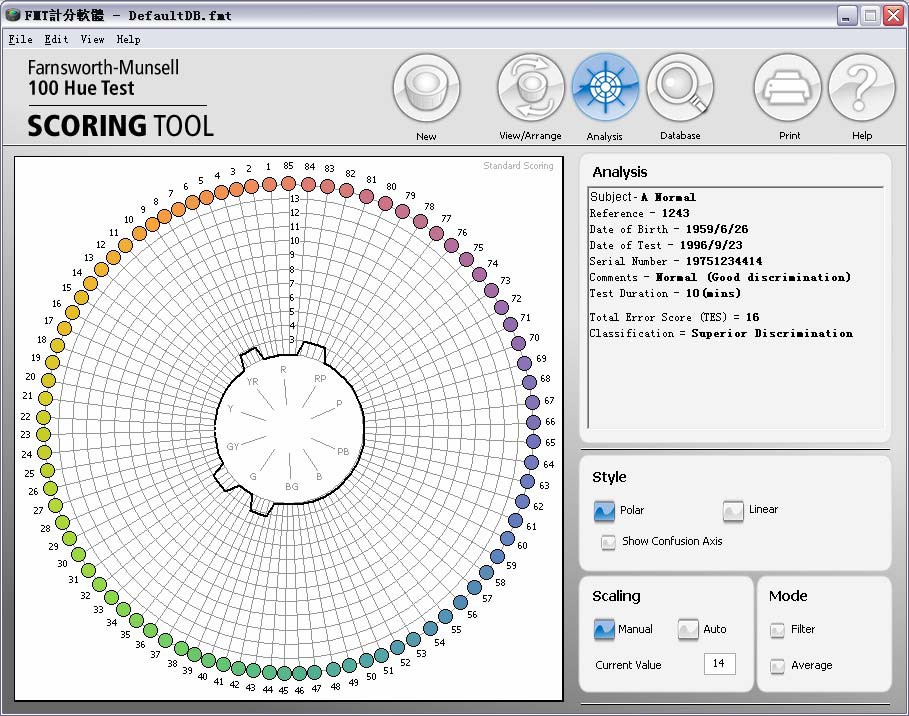Screen dimensions: 909x716
Task: Click the Current Value input field
Action: coord(719,664)
